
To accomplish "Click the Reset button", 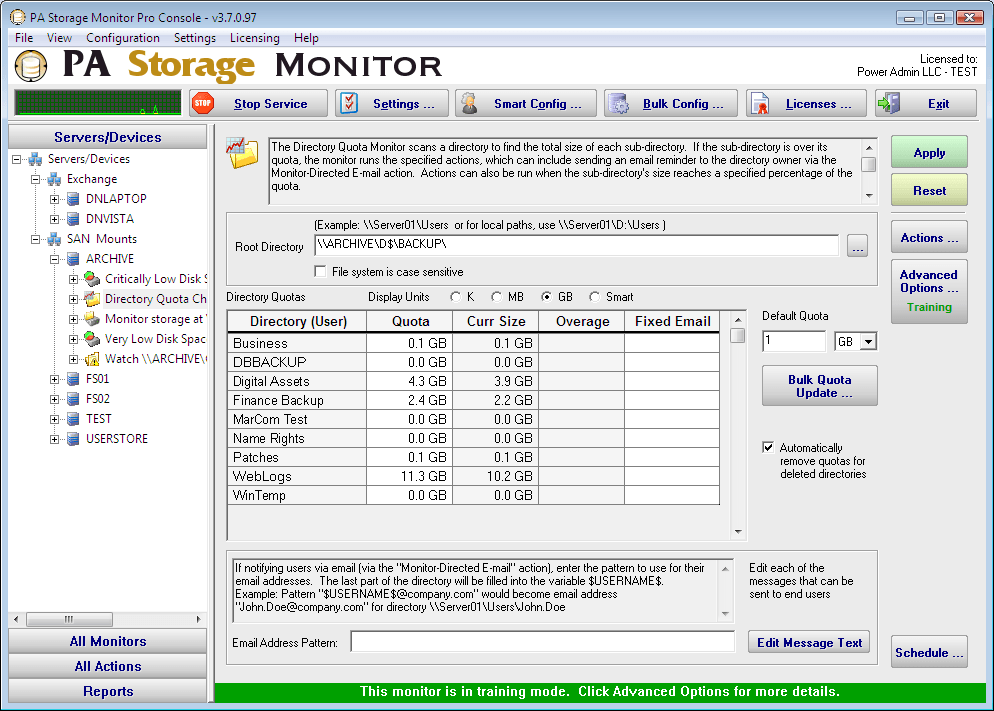I will click(929, 191).
